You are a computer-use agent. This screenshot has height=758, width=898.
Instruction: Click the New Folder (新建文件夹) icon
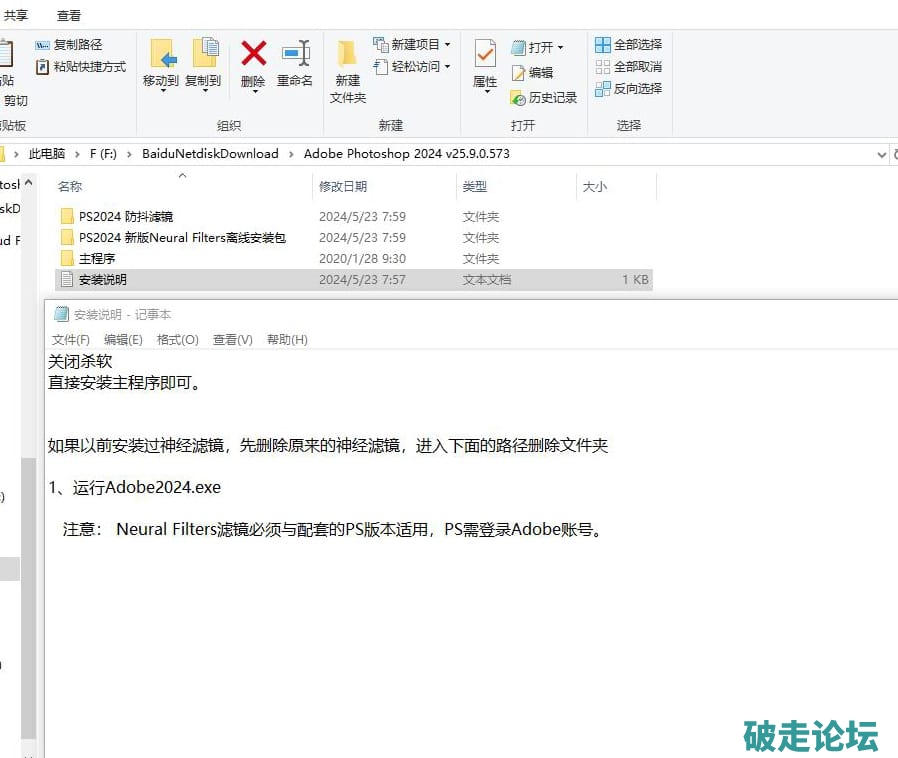(347, 54)
